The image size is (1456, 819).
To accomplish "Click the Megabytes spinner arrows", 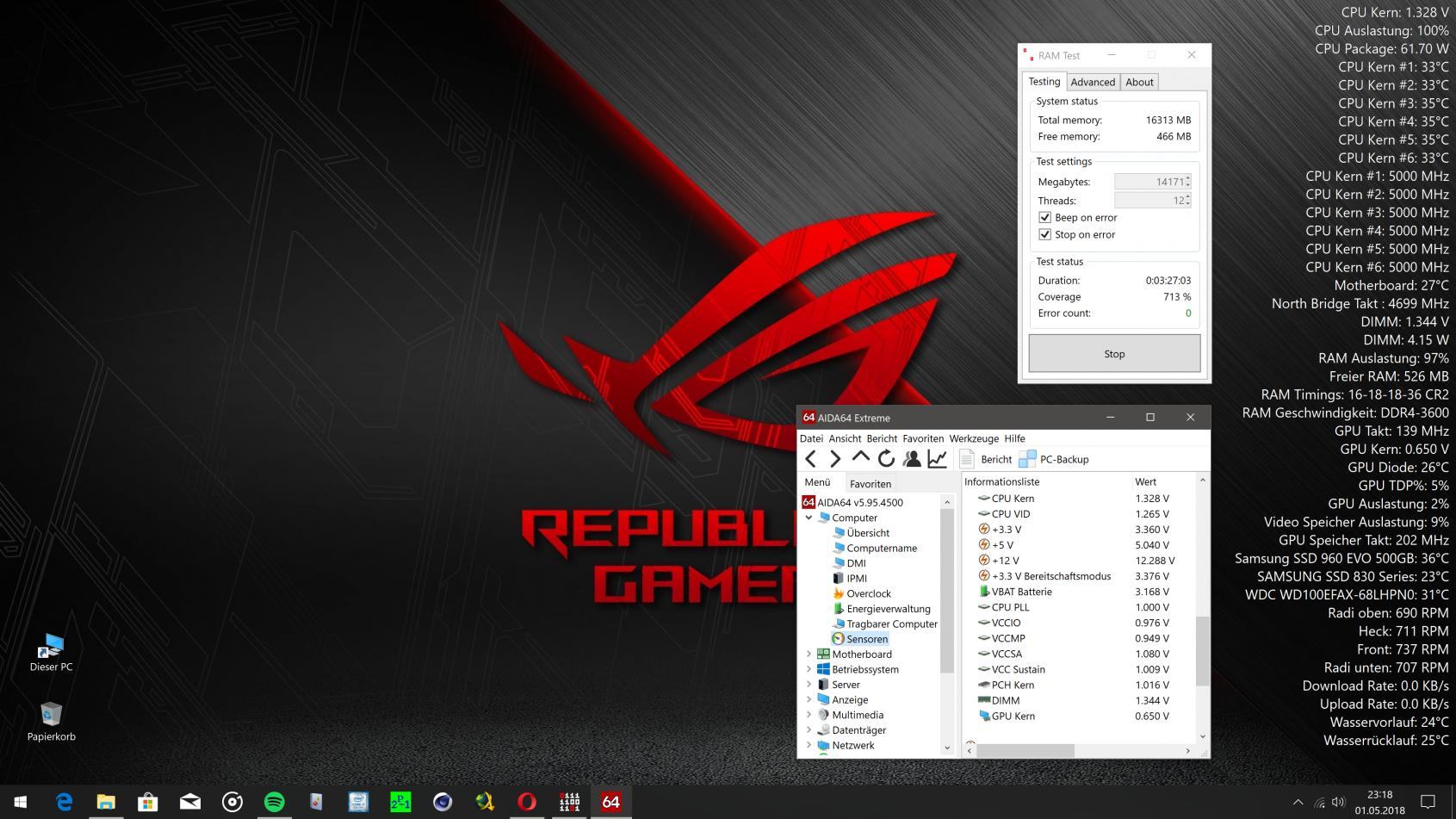I will coord(1188,182).
